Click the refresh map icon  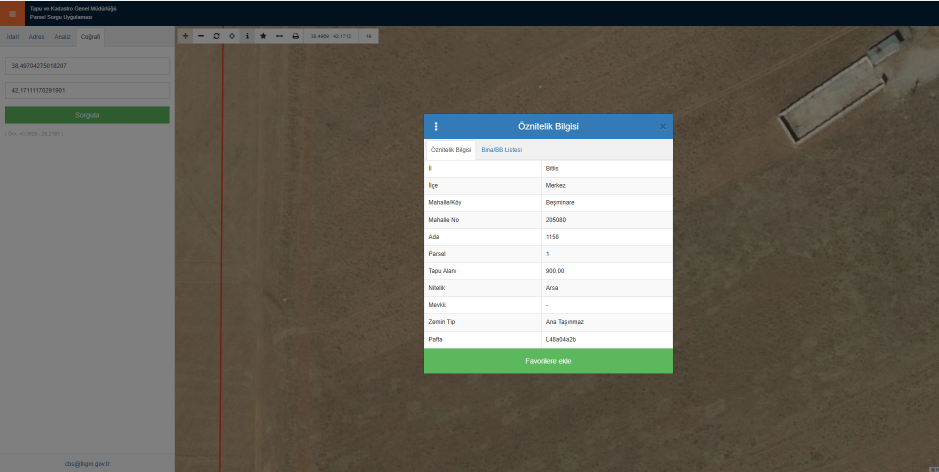(x=216, y=36)
